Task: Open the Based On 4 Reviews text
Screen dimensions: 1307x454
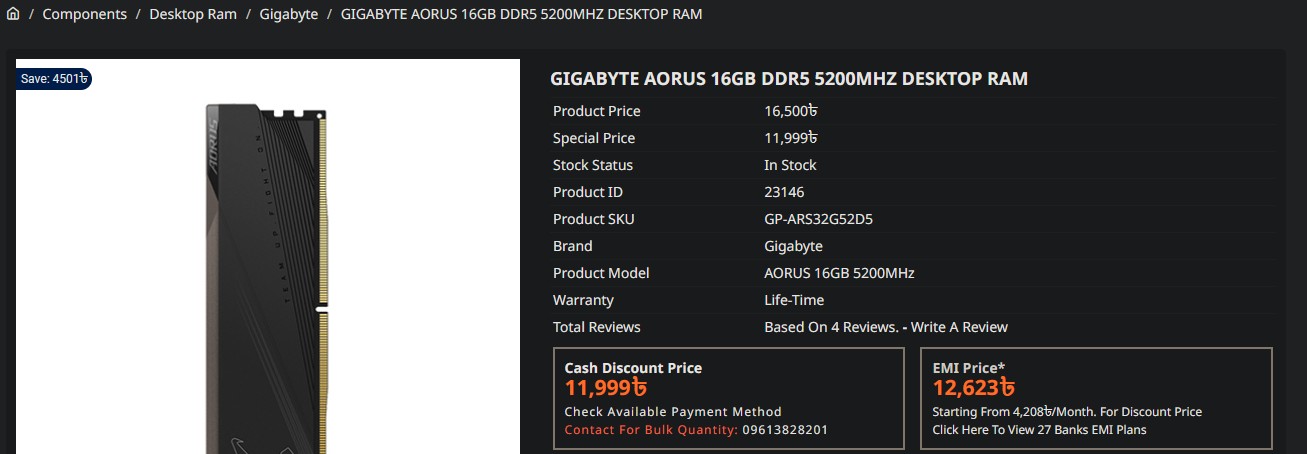Action: [831, 327]
